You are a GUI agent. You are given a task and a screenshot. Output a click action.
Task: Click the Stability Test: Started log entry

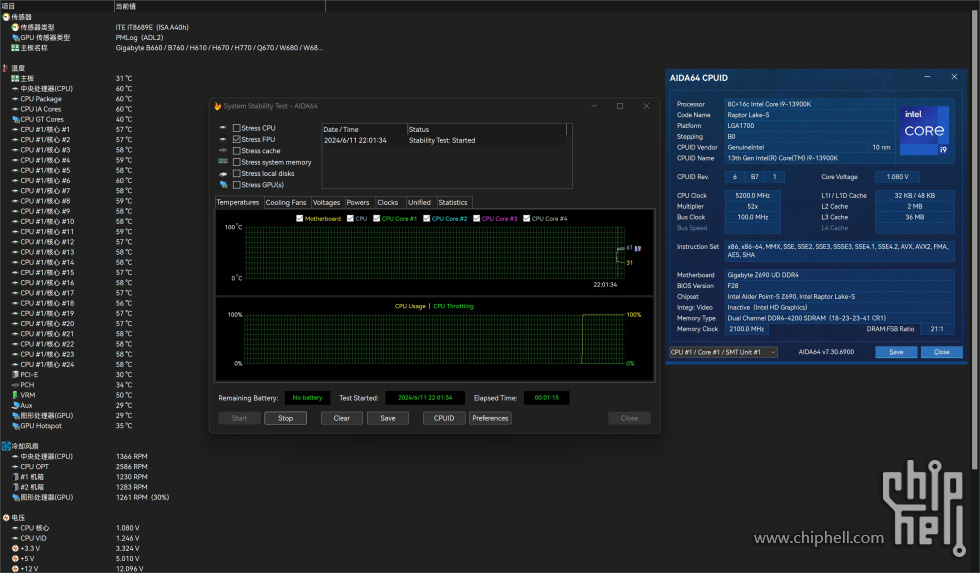pyautogui.click(x=442, y=141)
